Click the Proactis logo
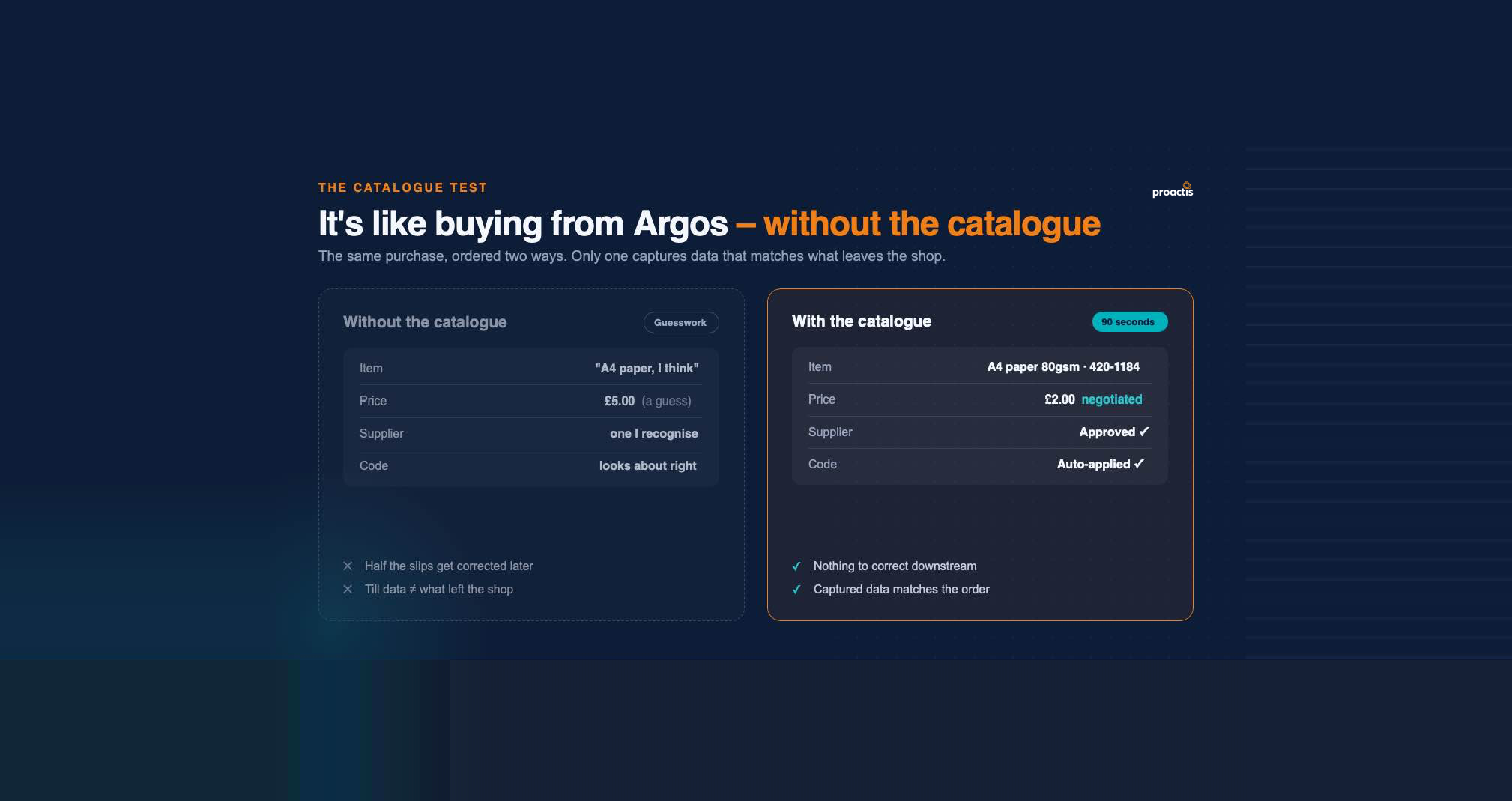1512x801 pixels. point(1173,190)
